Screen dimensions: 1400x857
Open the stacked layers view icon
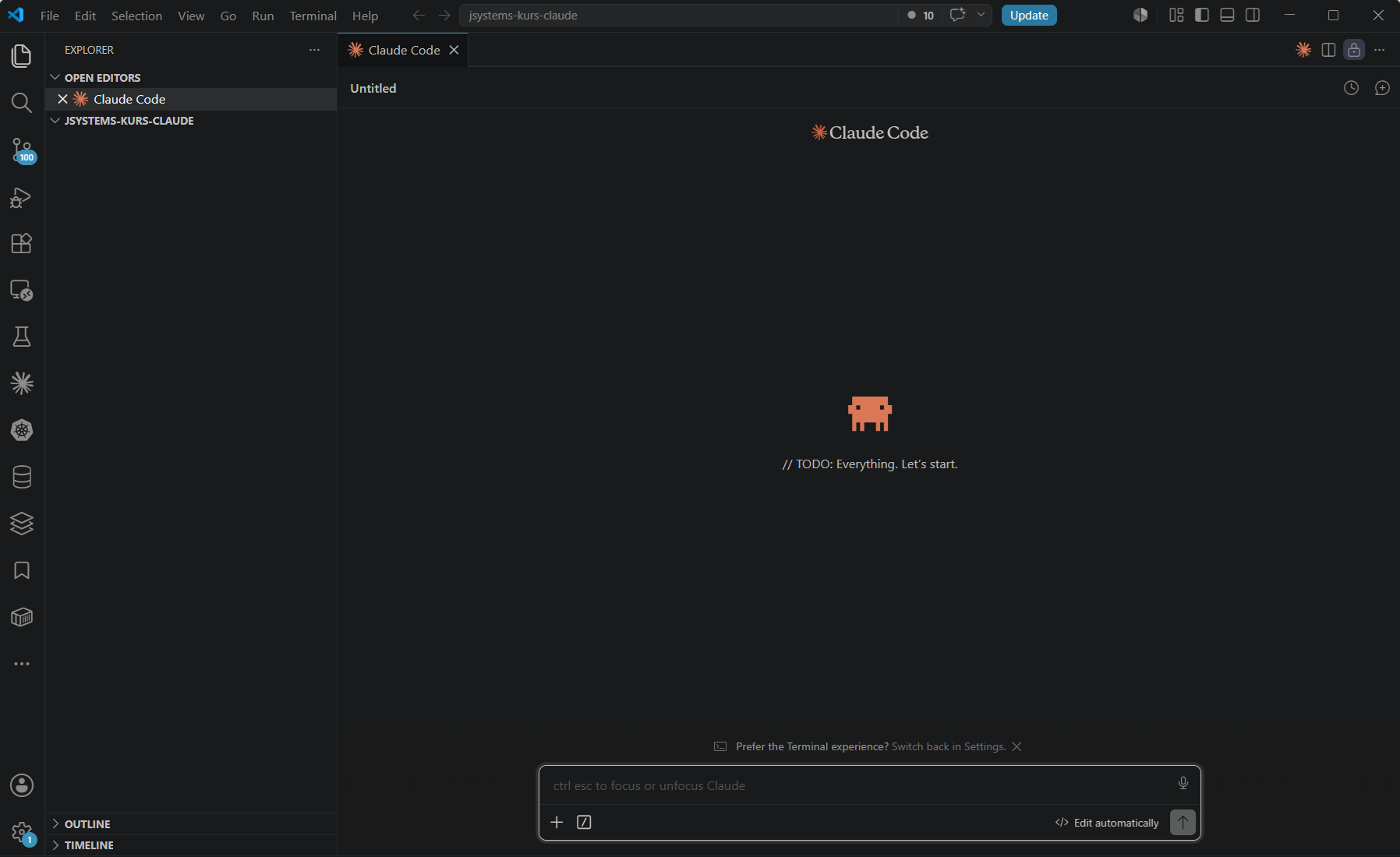pos(22,524)
